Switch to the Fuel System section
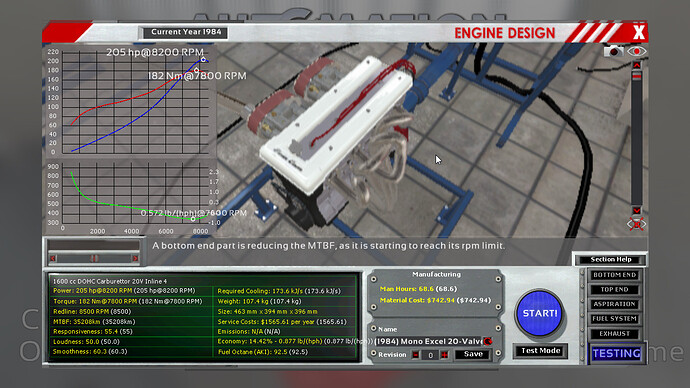 point(614,318)
